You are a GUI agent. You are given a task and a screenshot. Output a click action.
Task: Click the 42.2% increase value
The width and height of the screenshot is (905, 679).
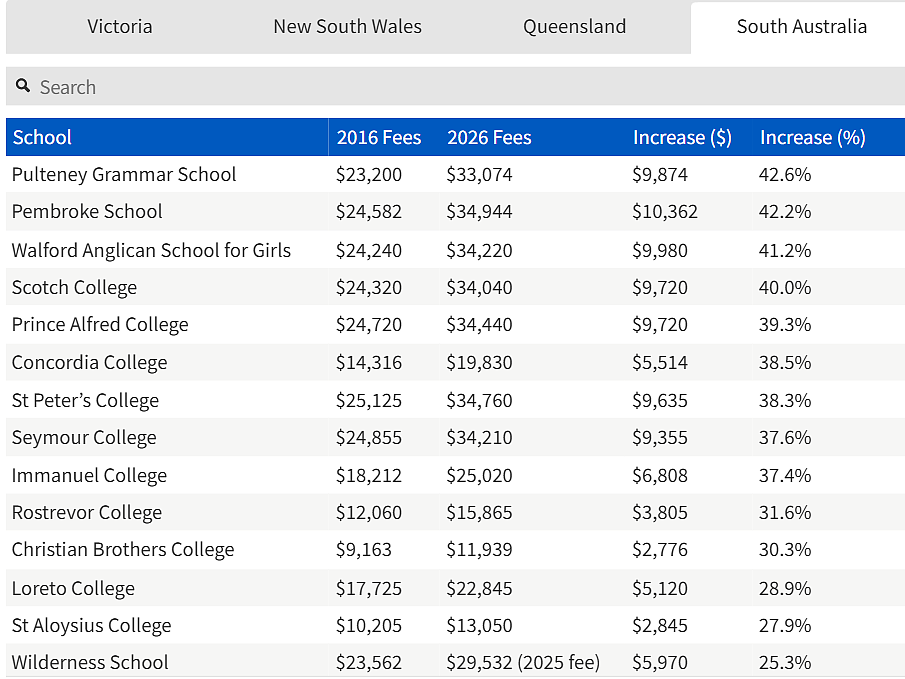pyautogui.click(x=785, y=211)
